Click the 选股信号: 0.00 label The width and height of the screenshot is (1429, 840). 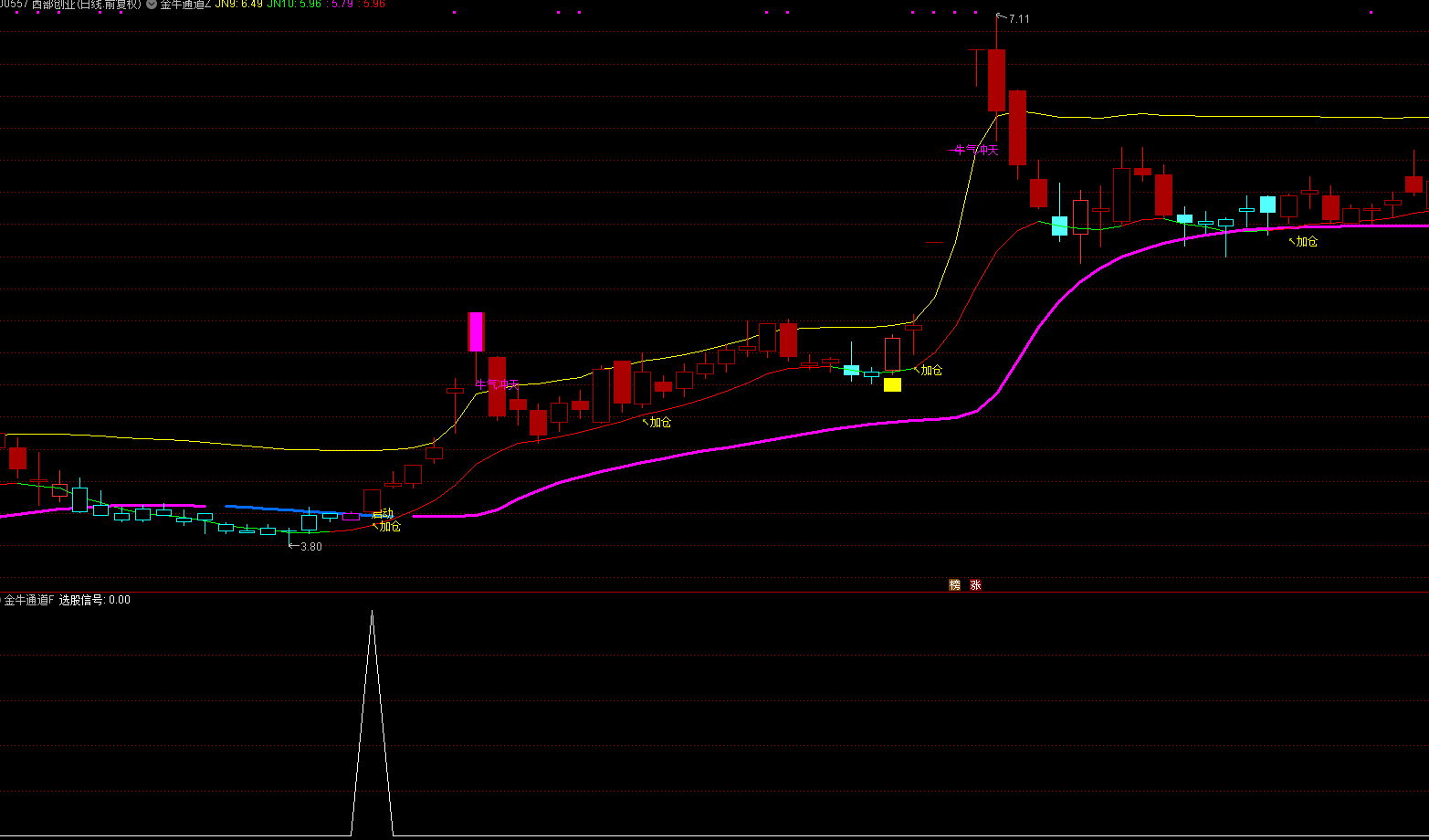[x=95, y=600]
